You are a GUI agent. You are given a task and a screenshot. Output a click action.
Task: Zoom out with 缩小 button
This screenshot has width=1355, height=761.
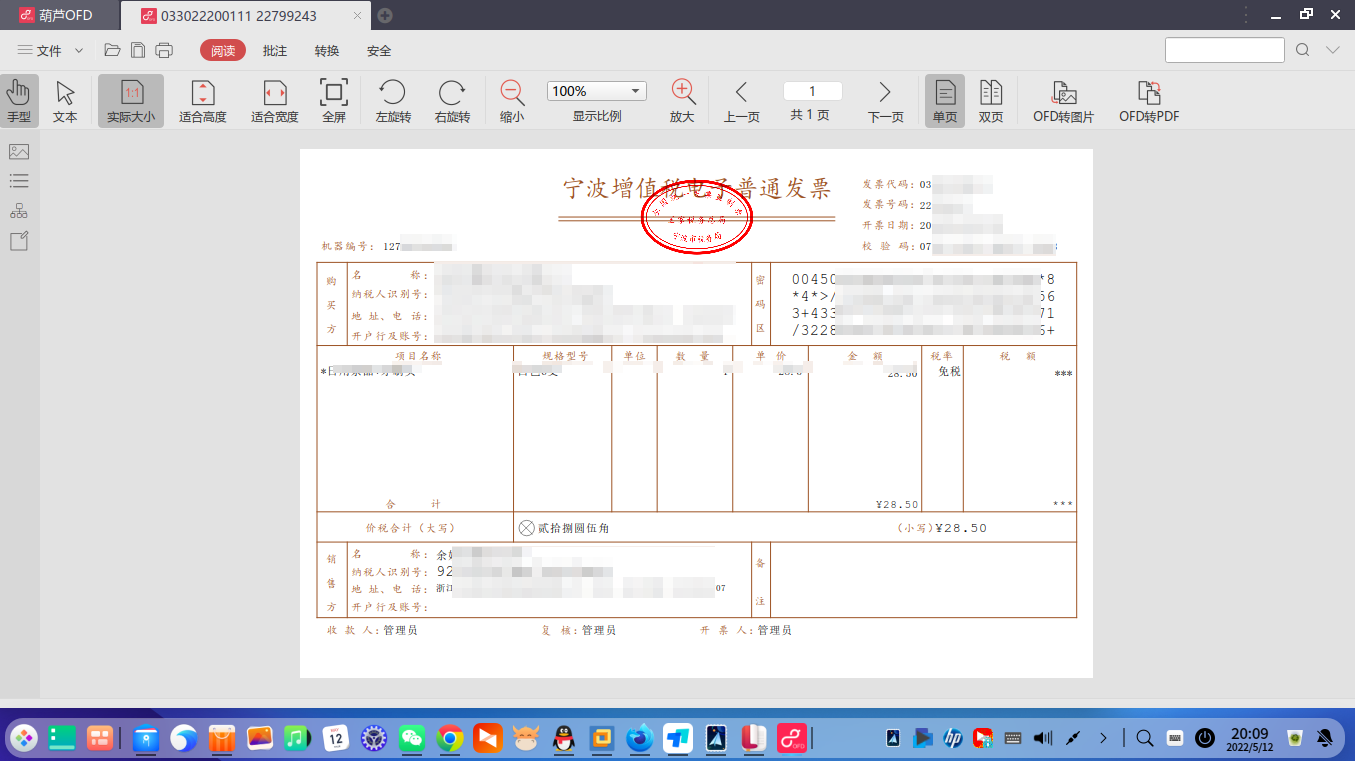(512, 101)
